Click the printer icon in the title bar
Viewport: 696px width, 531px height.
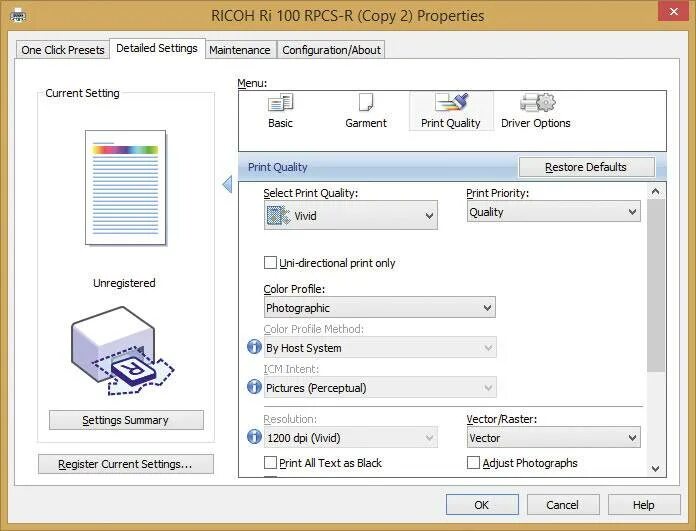point(18,16)
